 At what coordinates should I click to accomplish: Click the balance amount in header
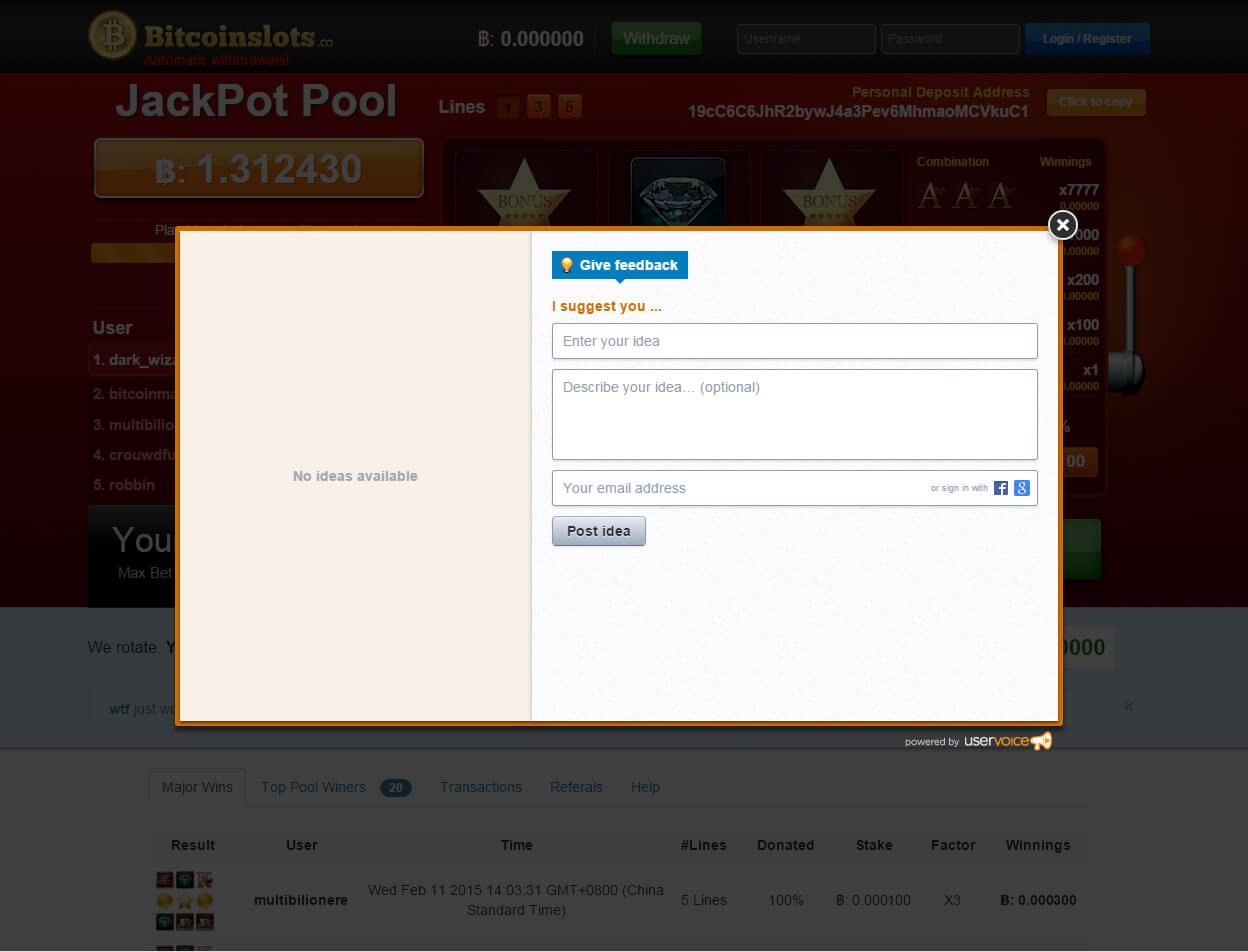[x=531, y=39]
